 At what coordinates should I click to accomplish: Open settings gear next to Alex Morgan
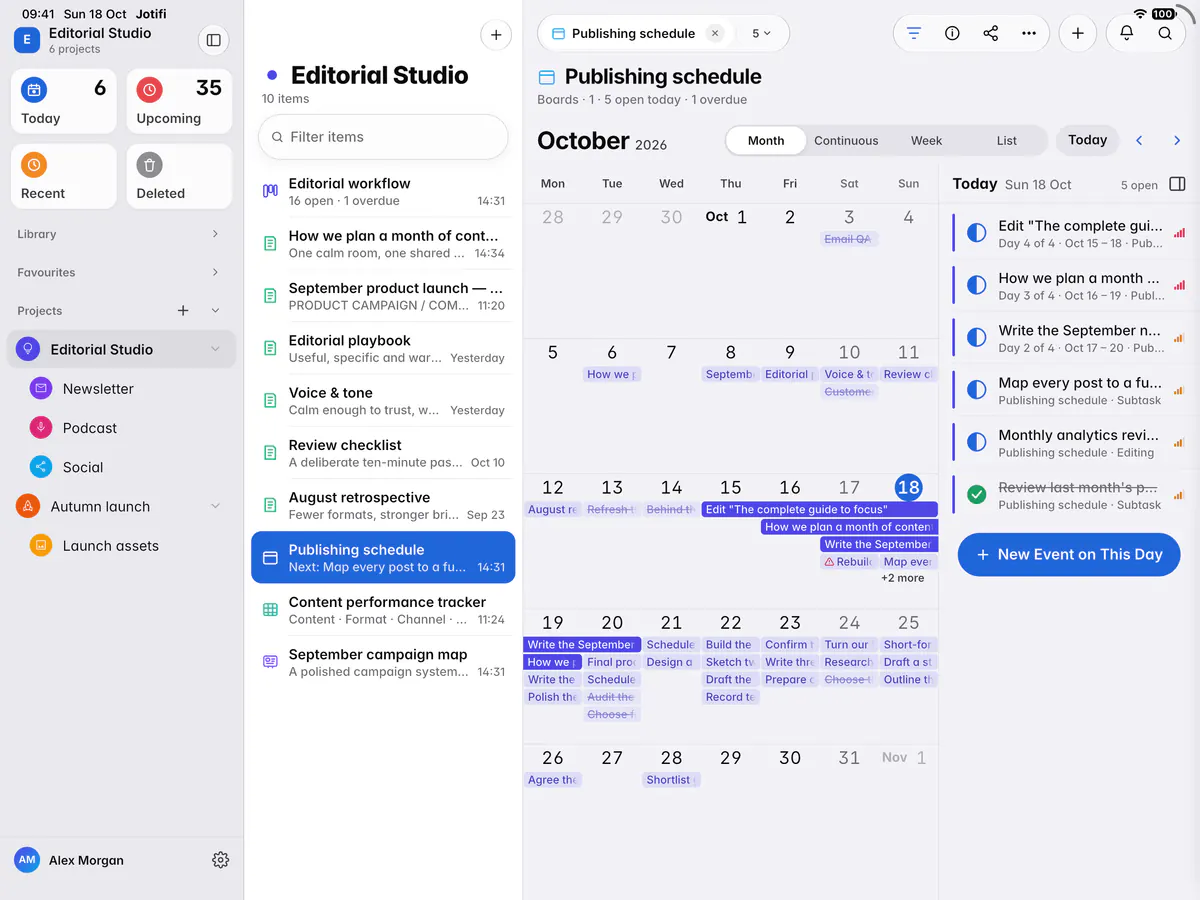click(221, 860)
